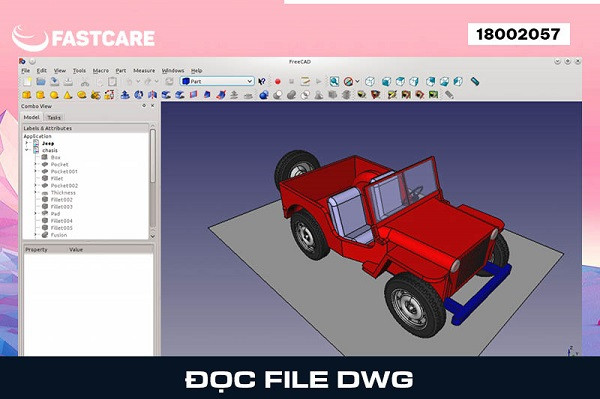Click the Fit All magnifier icon
The height and width of the screenshot is (399, 600).
[334, 81]
